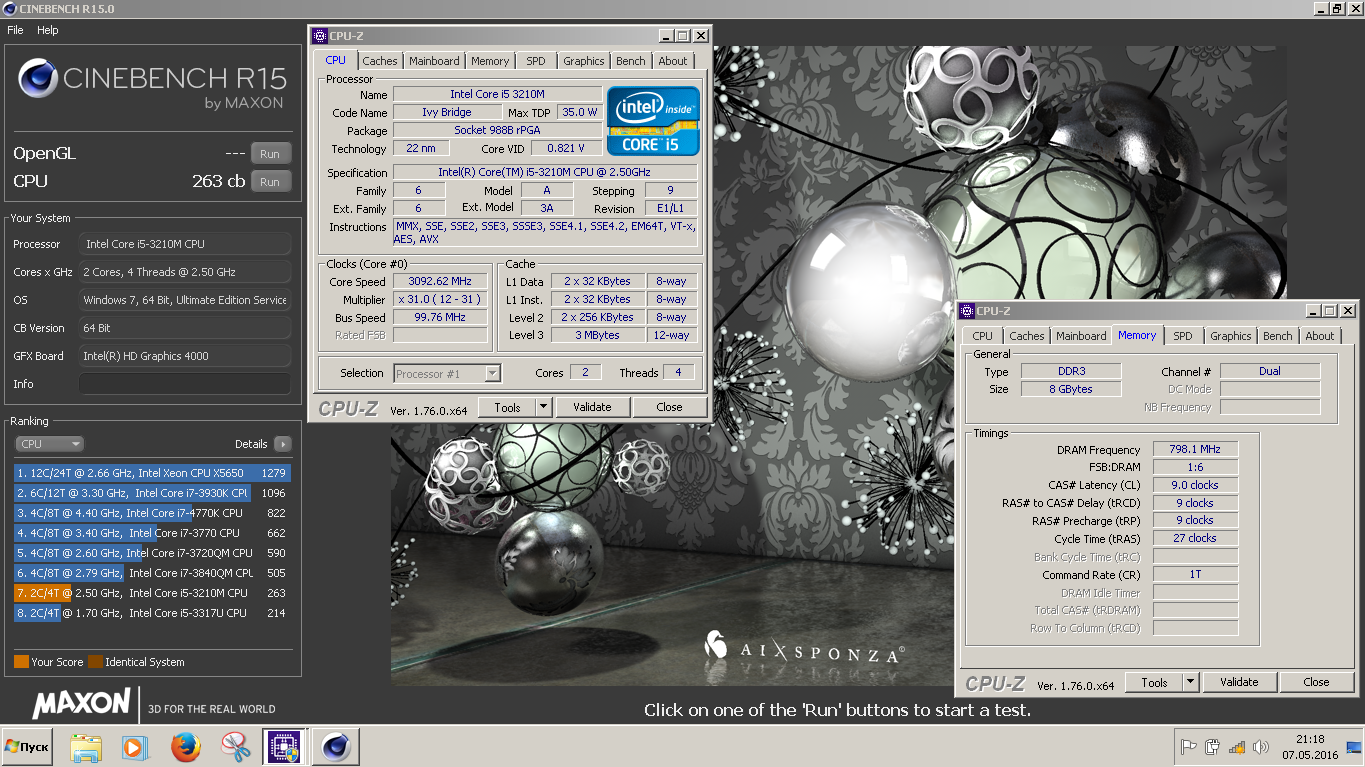Viewport: 1365px width, 767px height.
Task: Switch to CPU-Z via its taskbar icon
Action: click(x=283, y=747)
